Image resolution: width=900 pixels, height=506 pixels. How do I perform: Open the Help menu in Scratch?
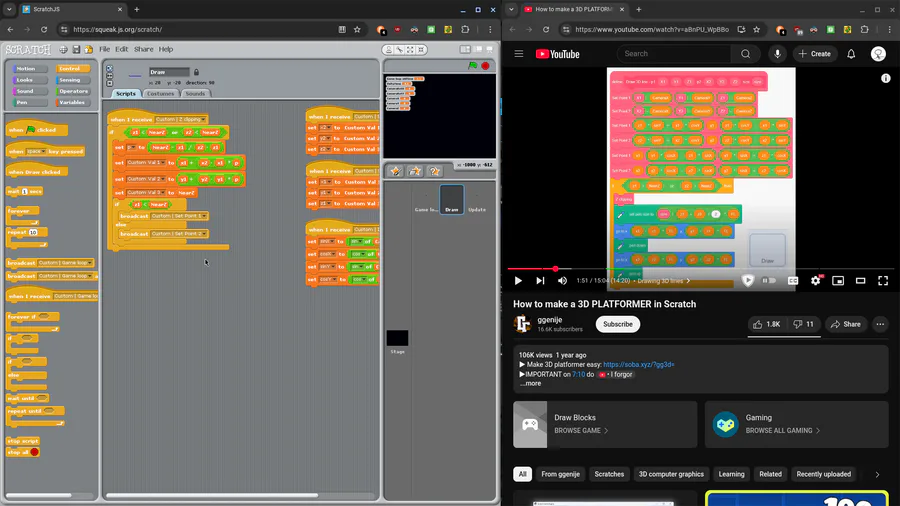click(x=166, y=49)
